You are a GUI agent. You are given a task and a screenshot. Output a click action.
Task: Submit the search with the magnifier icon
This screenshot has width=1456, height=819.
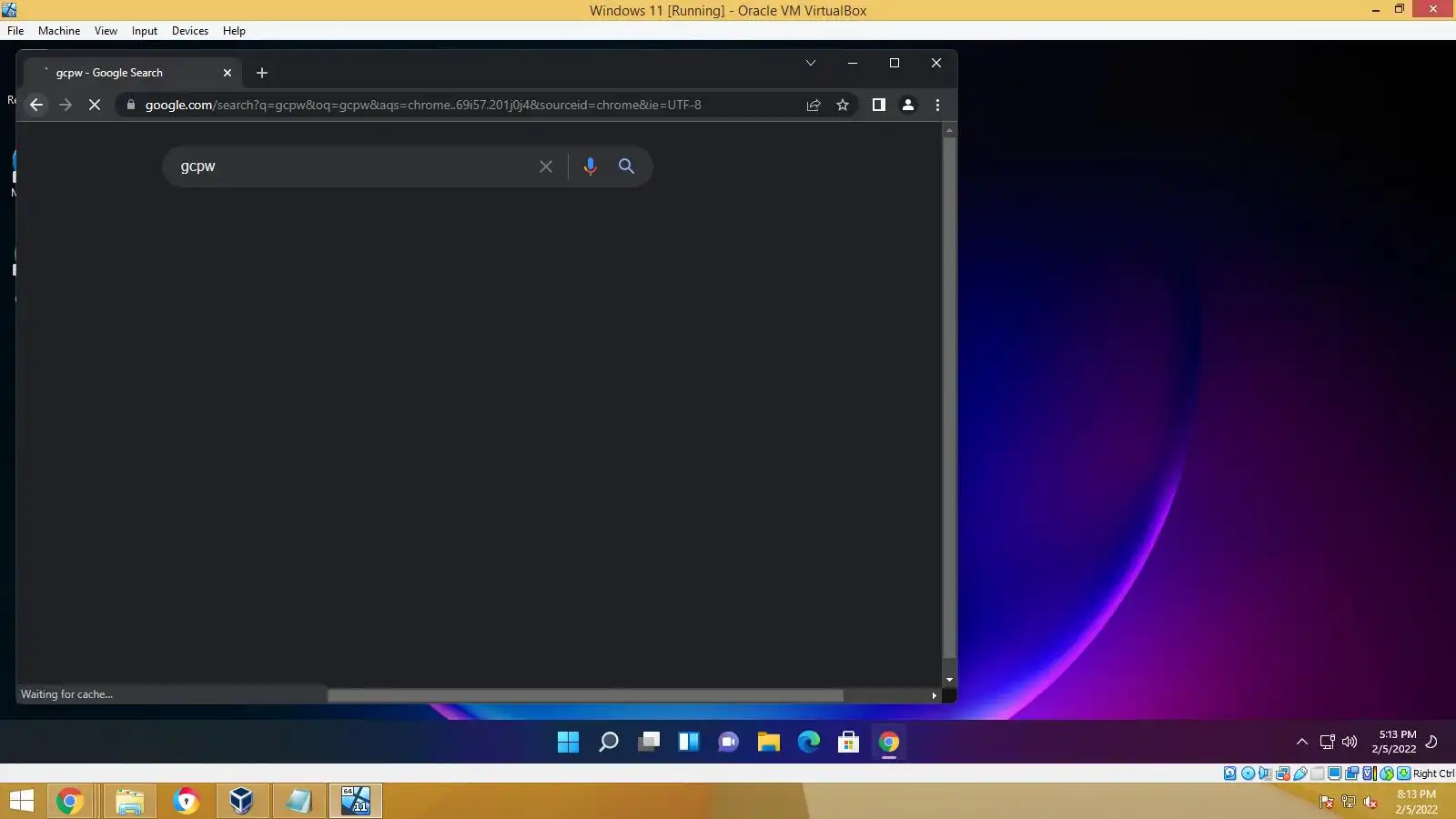click(627, 167)
